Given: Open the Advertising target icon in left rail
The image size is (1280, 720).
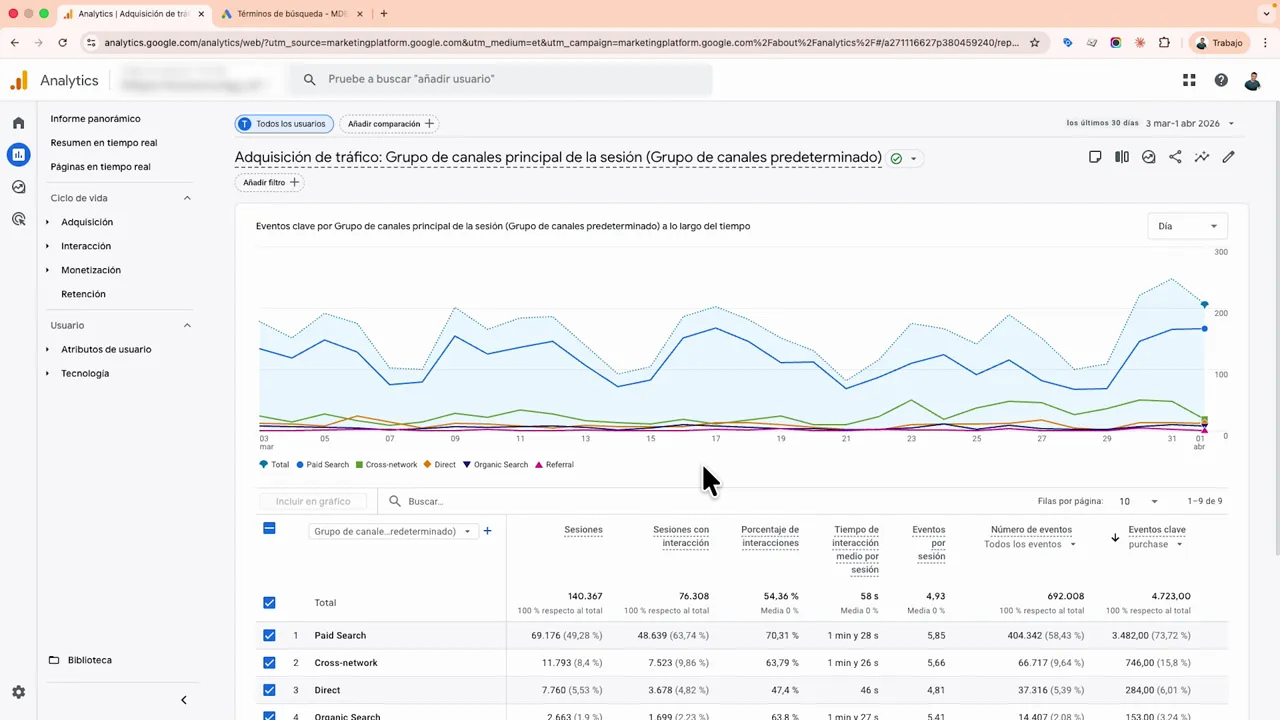Looking at the screenshot, I should click(18, 219).
